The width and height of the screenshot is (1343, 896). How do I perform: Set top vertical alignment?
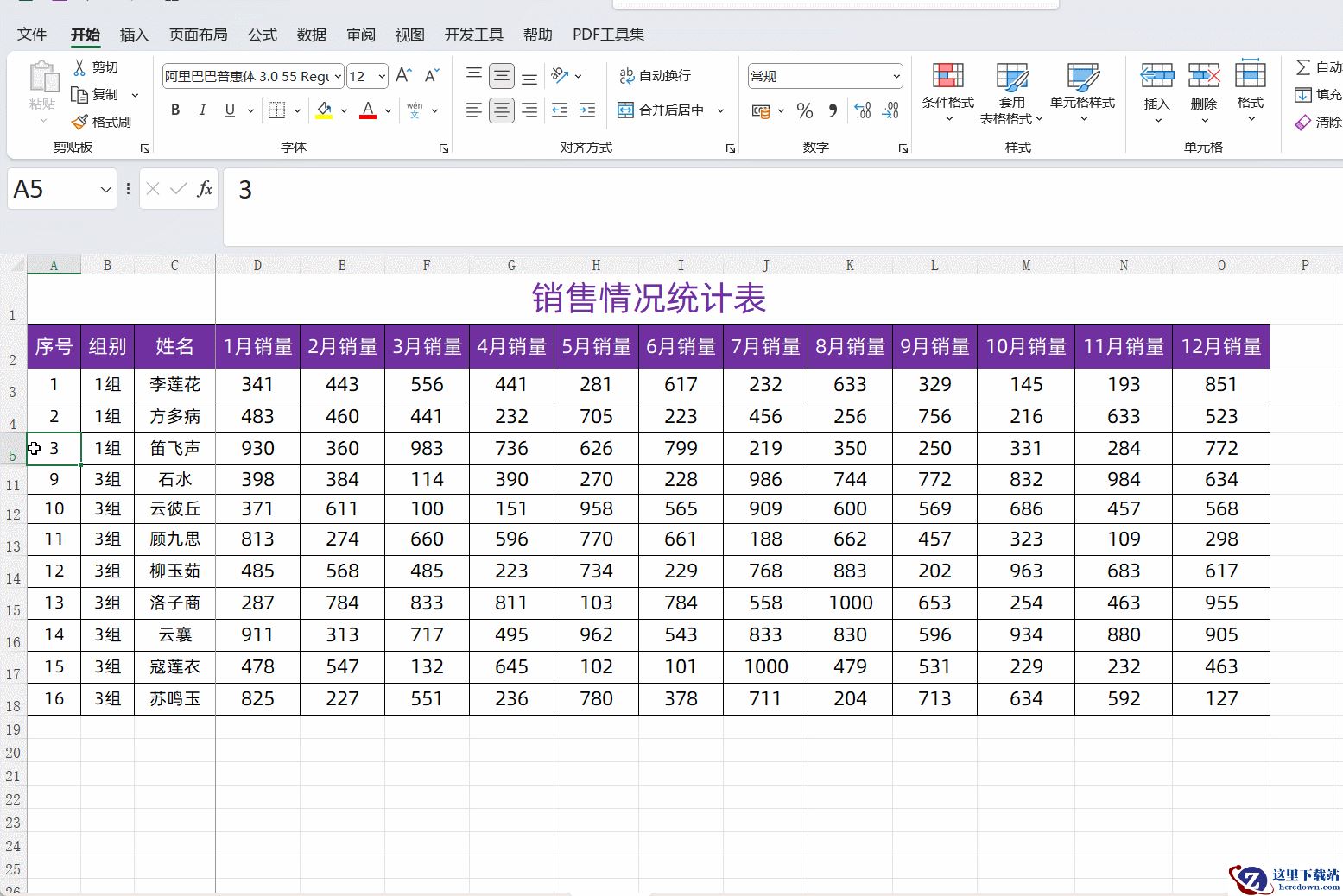474,76
